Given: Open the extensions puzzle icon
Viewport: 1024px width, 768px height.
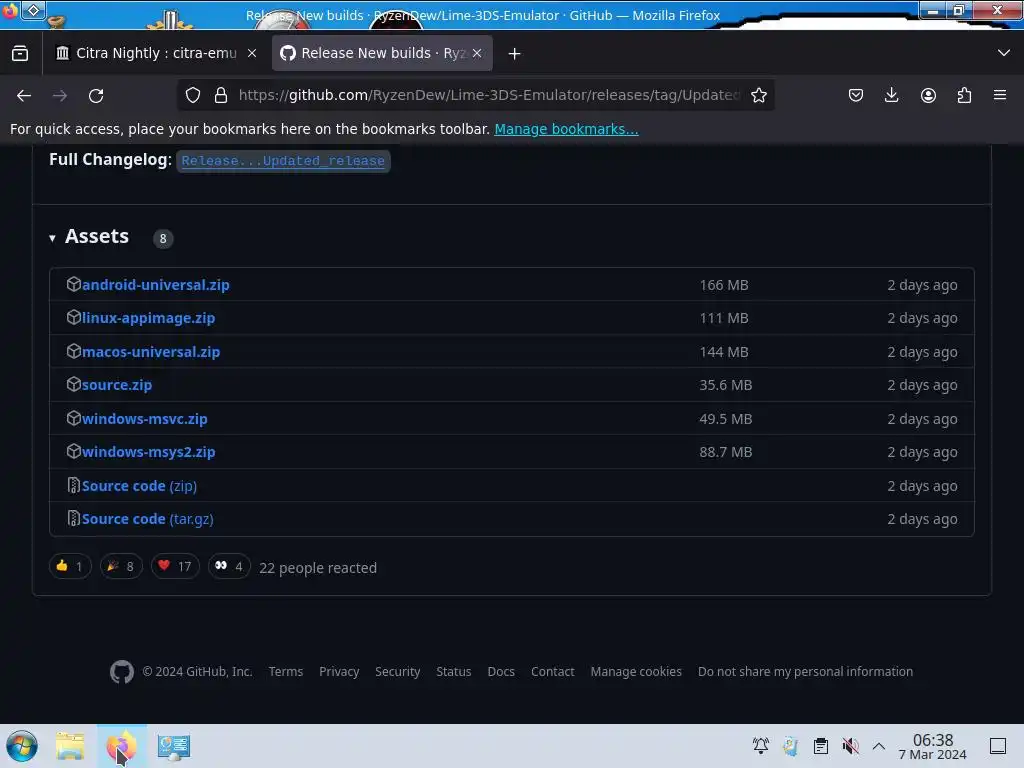Looking at the screenshot, I should 964,95.
